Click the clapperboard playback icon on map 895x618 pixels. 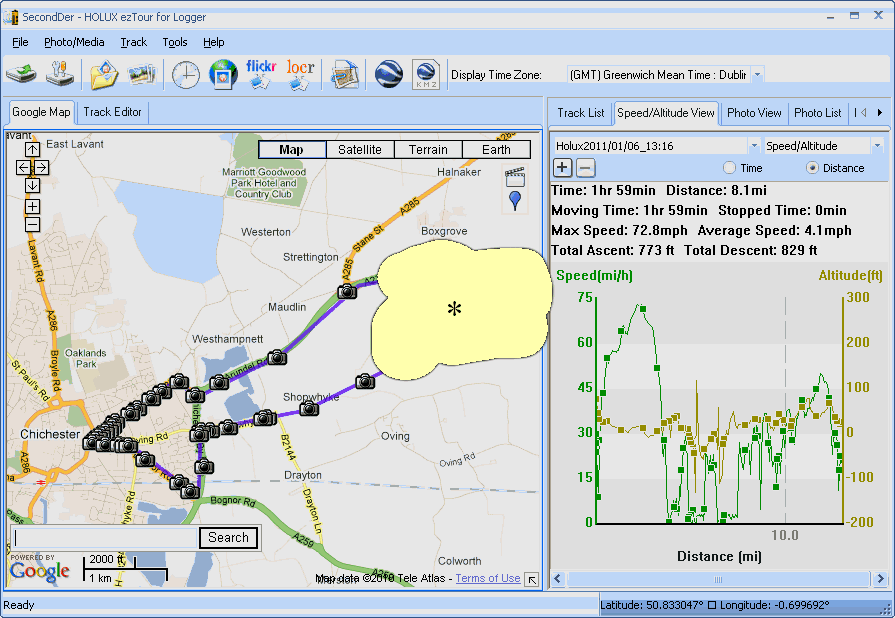[515, 177]
